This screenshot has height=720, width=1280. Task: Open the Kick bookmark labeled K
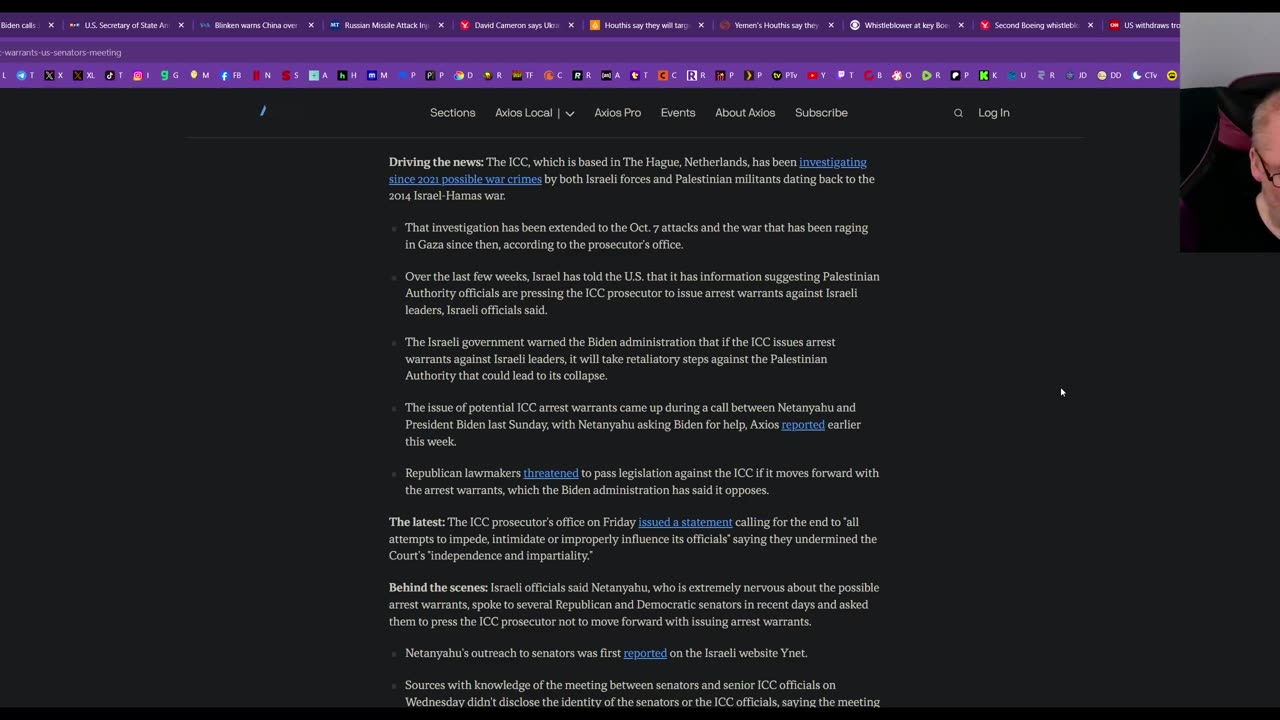click(x=988, y=75)
